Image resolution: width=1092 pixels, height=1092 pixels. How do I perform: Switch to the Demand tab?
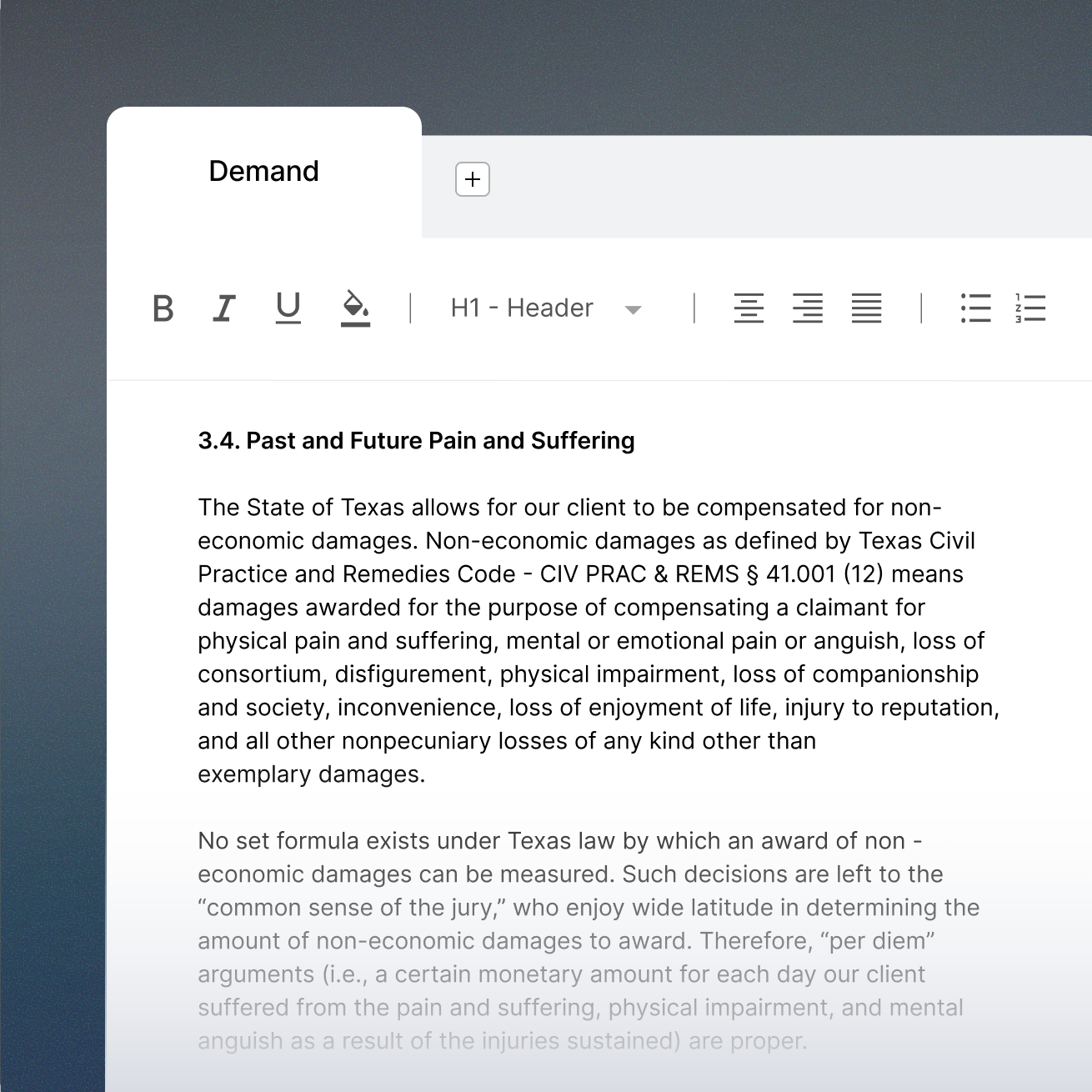[263, 172]
